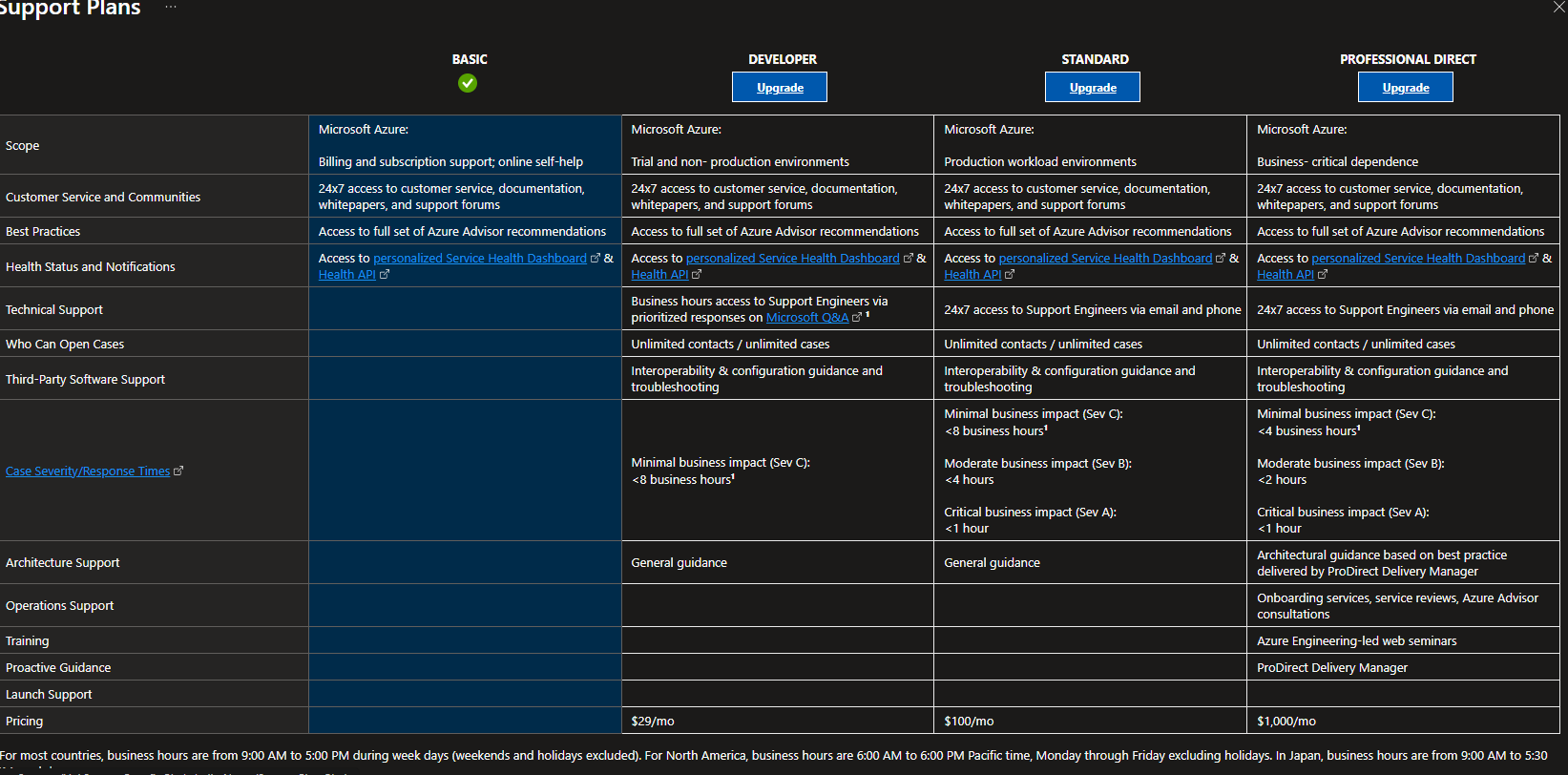Click the Who Can Open Cases label
Viewport: 1568px width, 775px height.
[x=65, y=345]
